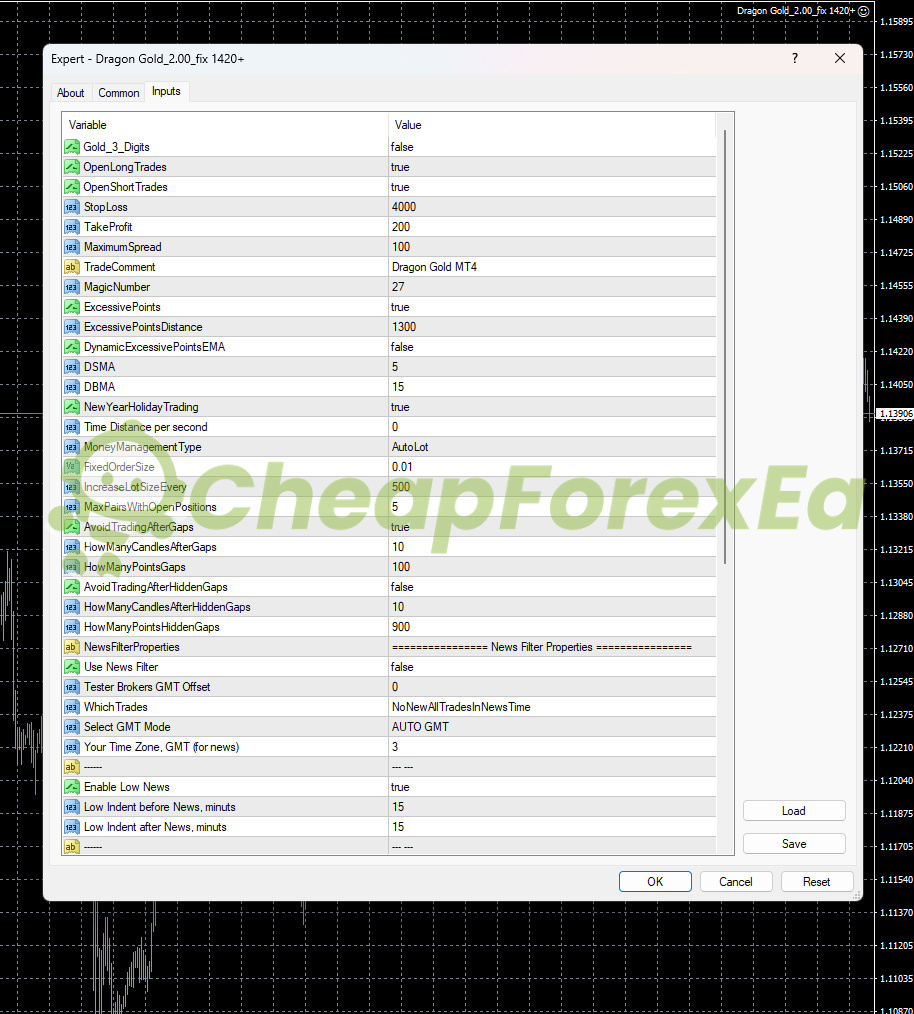Viewport: 914px width, 1014px height.
Task: Select the Inputs tab
Action: 166,92
